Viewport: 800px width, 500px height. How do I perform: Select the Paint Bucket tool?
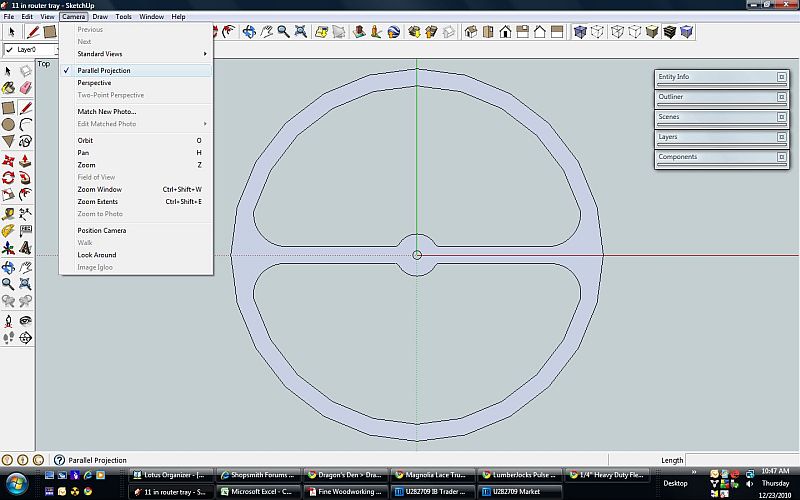coord(8,88)
